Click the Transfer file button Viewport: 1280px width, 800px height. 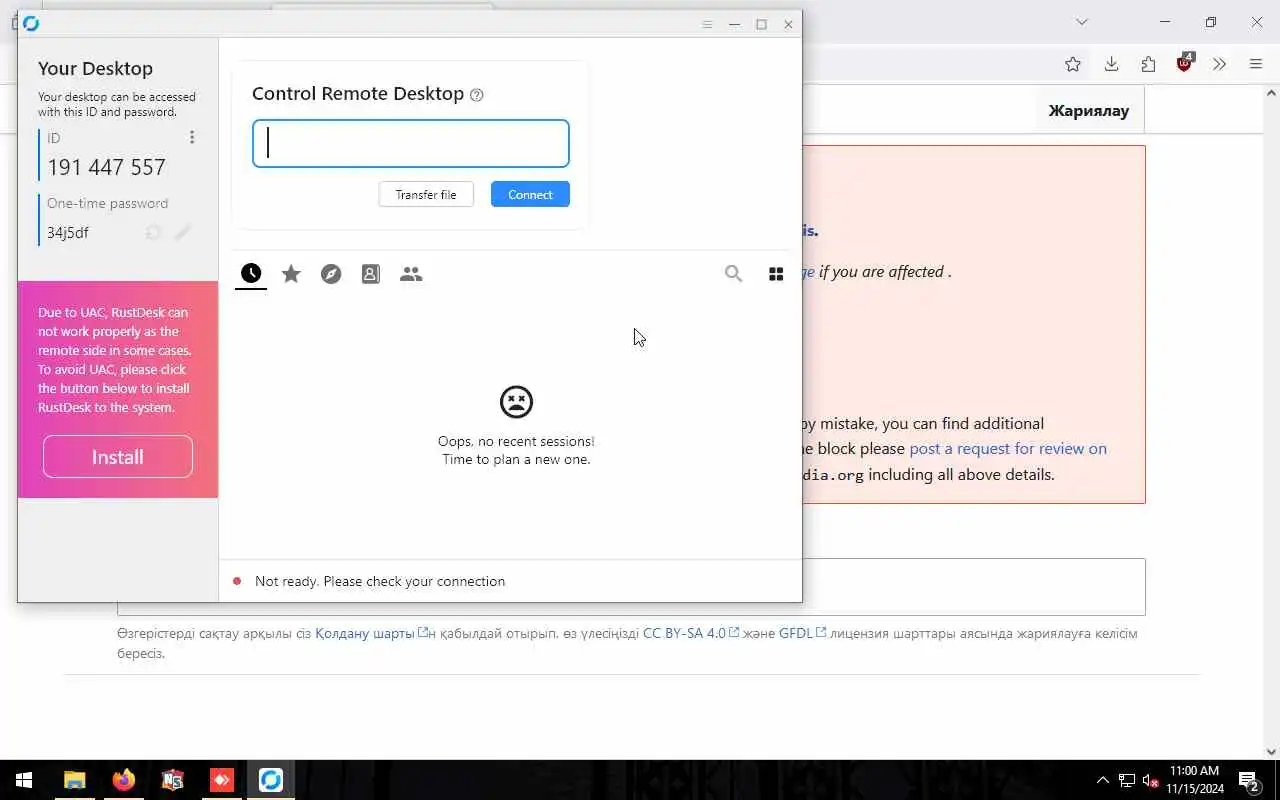click(426, 194)
